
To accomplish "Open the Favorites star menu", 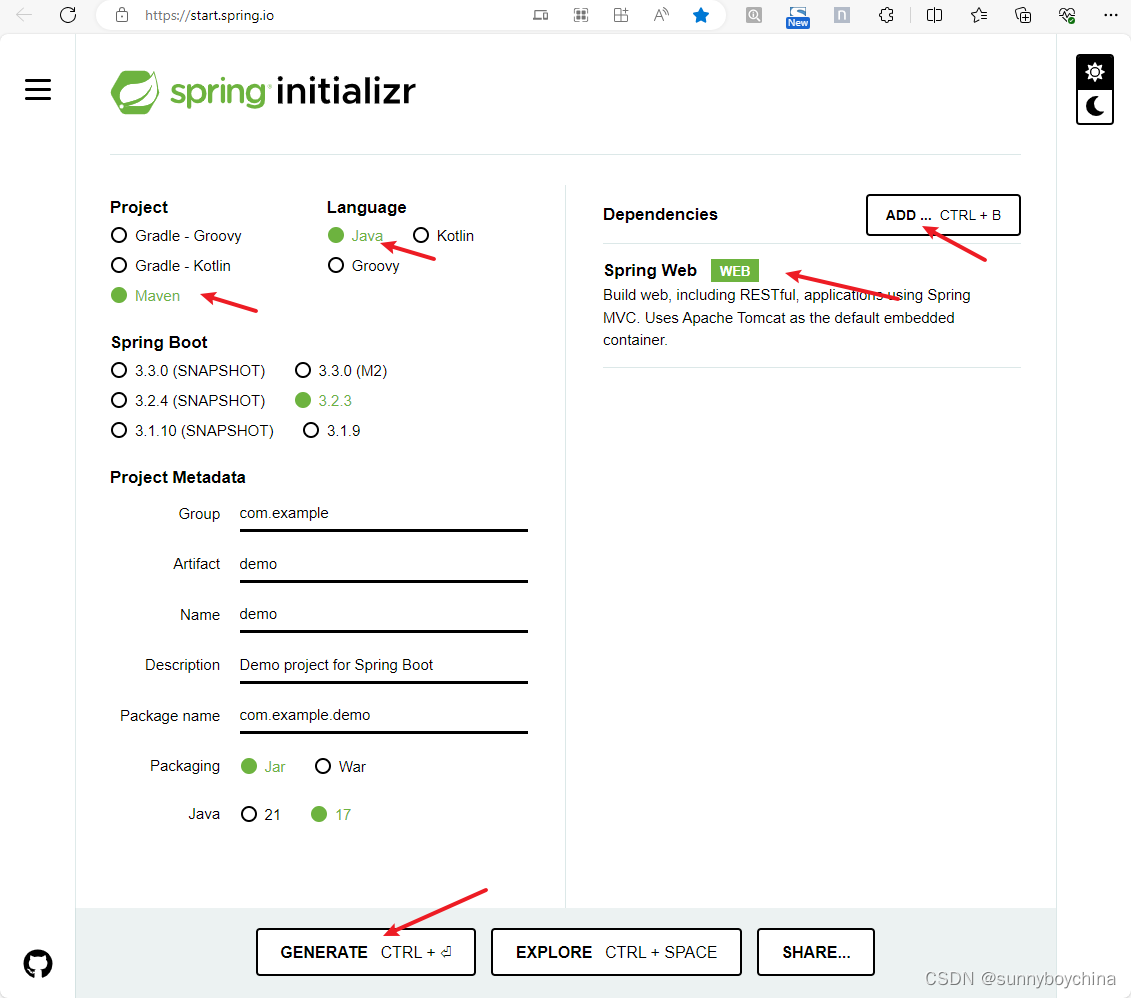I will click(x=979, y=15).
